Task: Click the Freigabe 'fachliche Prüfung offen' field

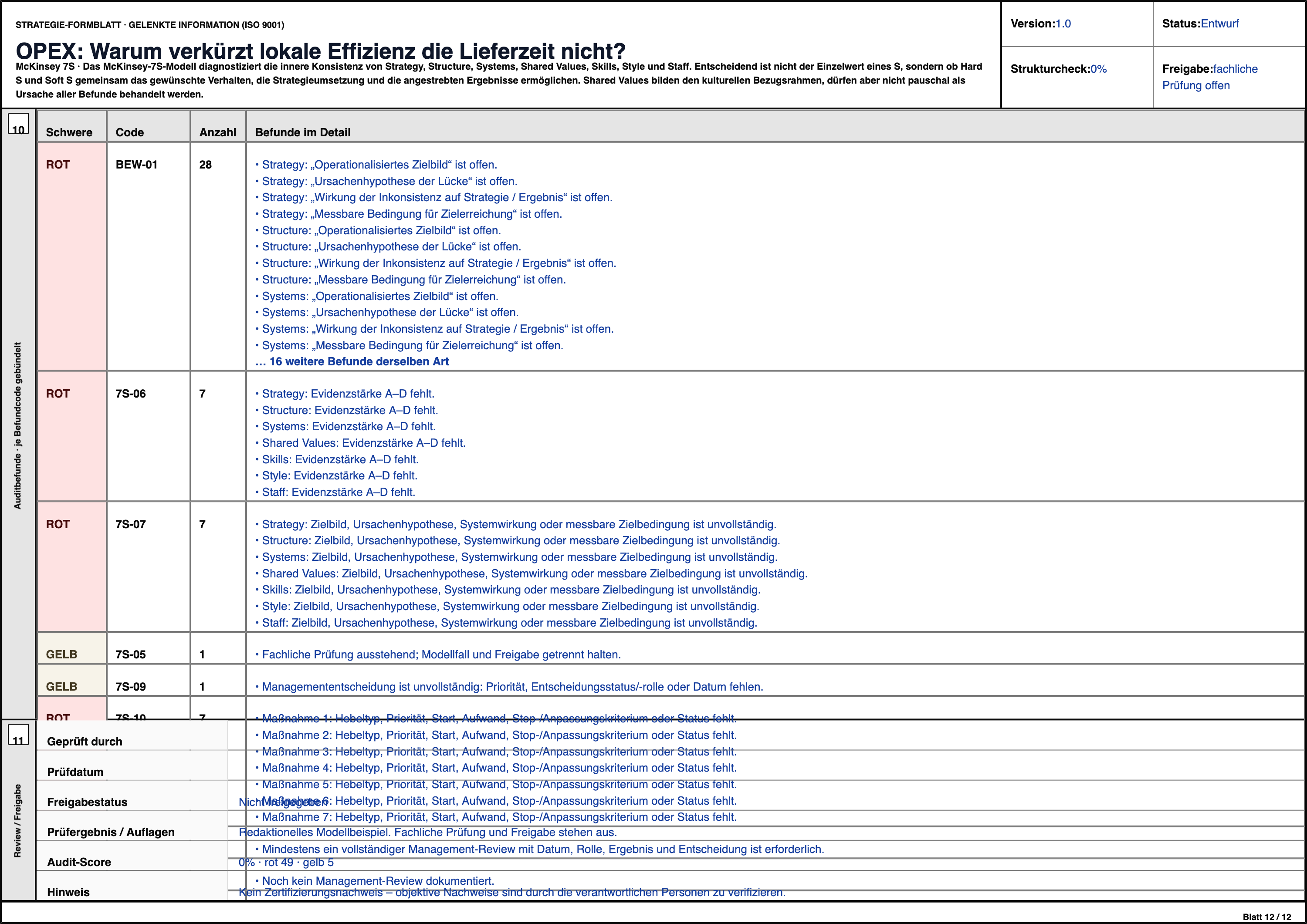Action: [x=1210, y=77]
